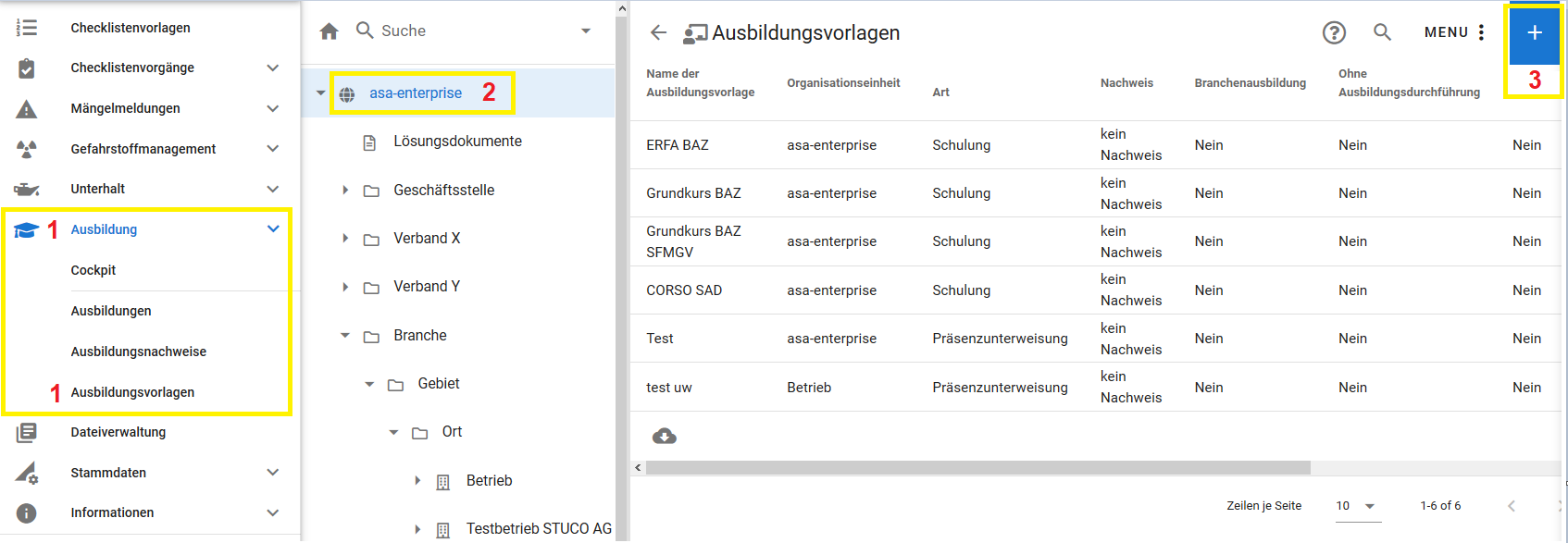The image size is (1568, 543).
Task: Collapse the Ausbildung section chevron
Action: [x=273, y=229]
